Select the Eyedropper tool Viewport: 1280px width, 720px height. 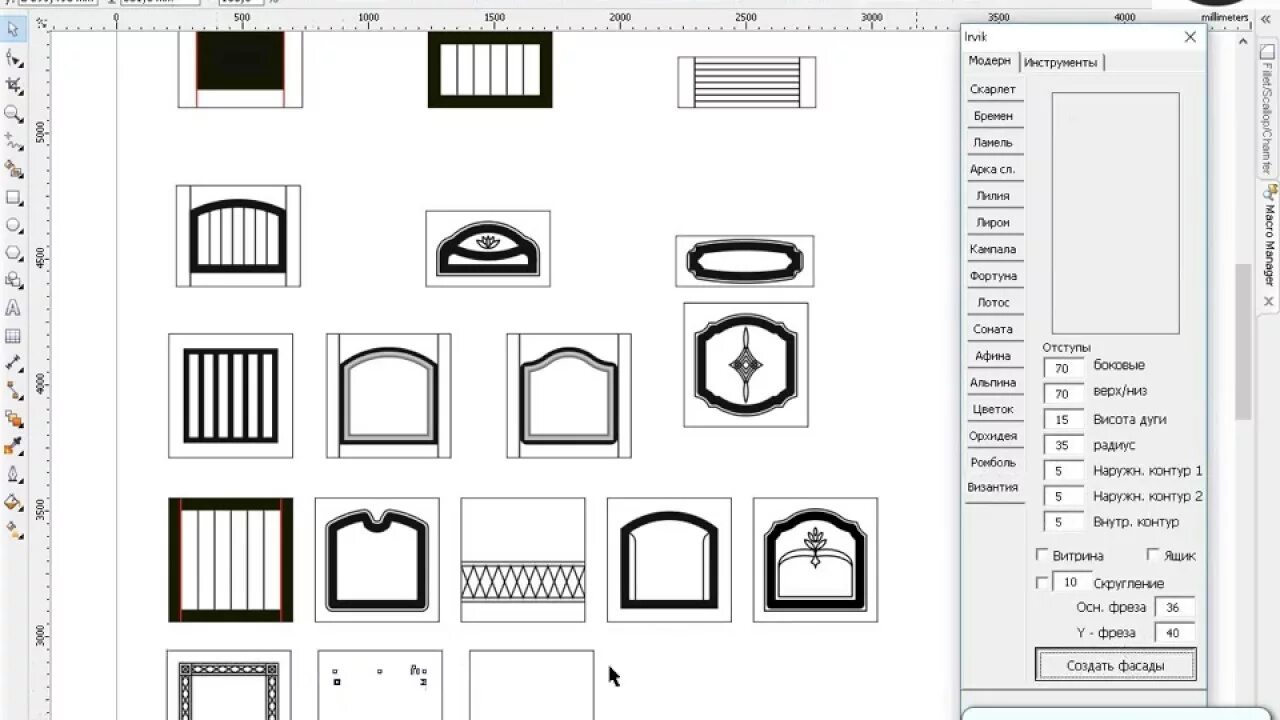[13, 446]
